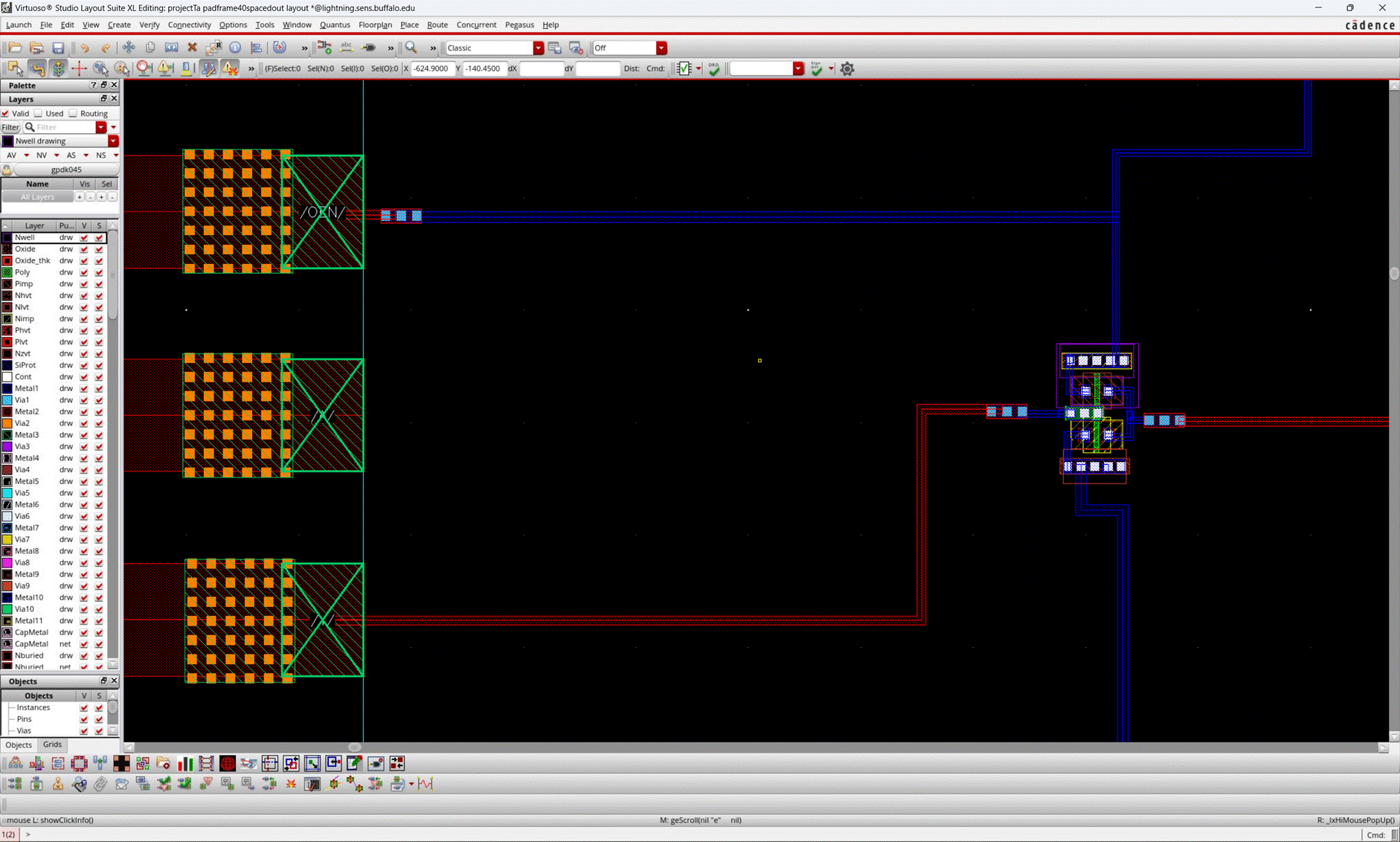Click the gpdk045 technology button
Image resolution: width=1400 pixels, height=842 pixels.
66,170
